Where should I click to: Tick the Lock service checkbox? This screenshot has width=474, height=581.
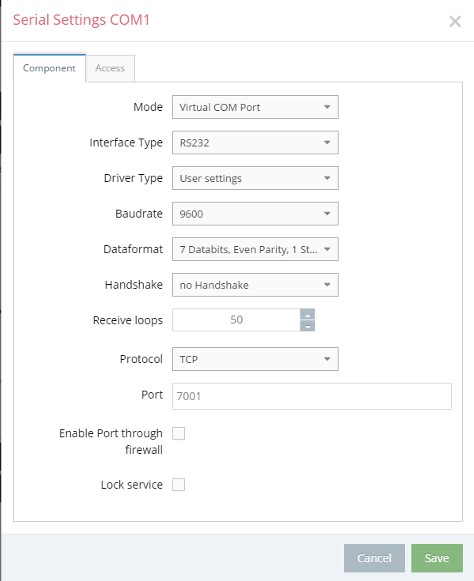tap(178, 484)
